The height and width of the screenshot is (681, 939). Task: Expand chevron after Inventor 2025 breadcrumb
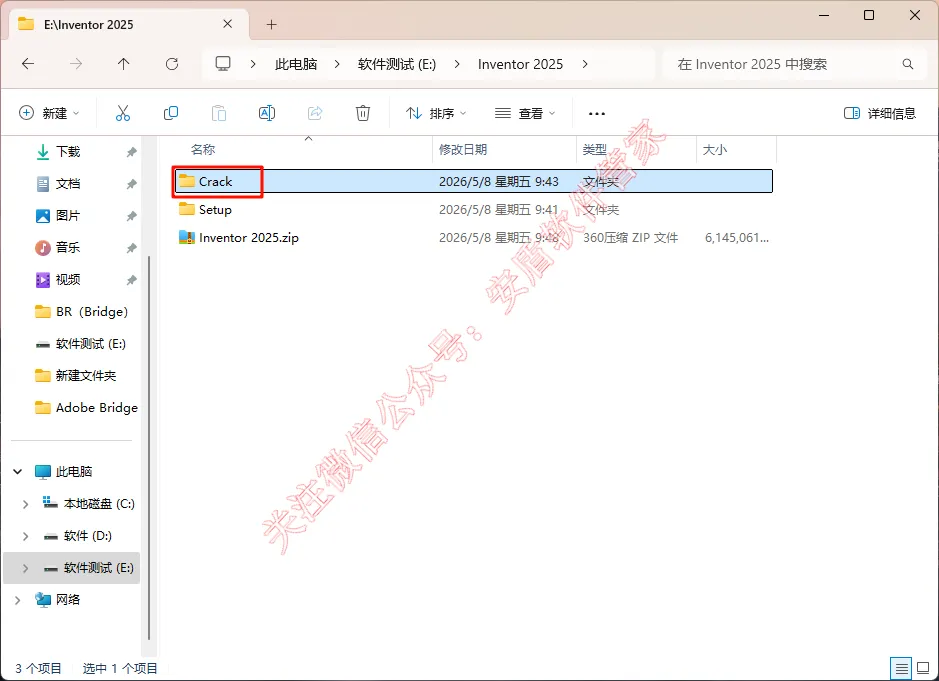[x=585, y=64]
